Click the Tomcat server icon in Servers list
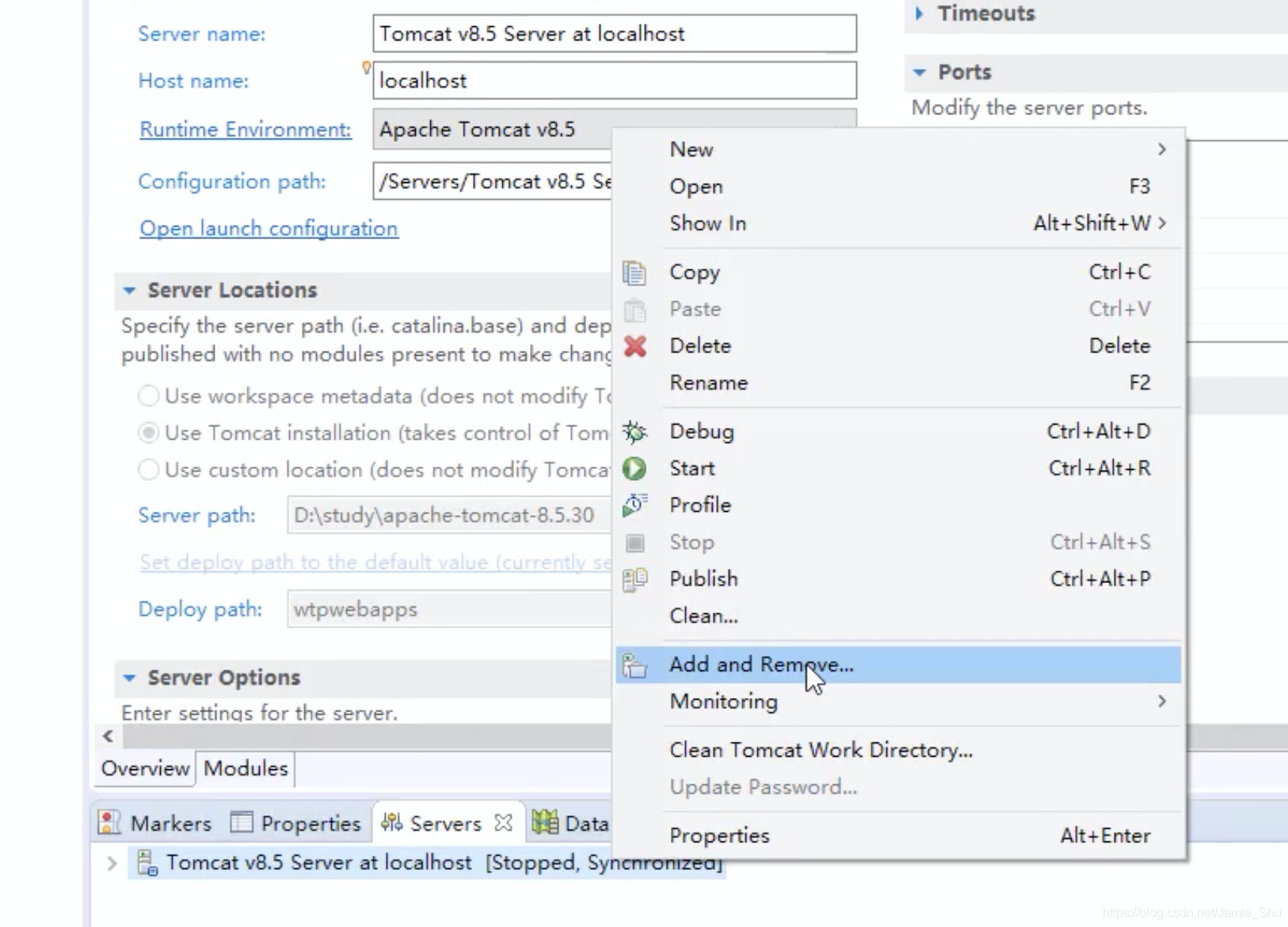 147,862
